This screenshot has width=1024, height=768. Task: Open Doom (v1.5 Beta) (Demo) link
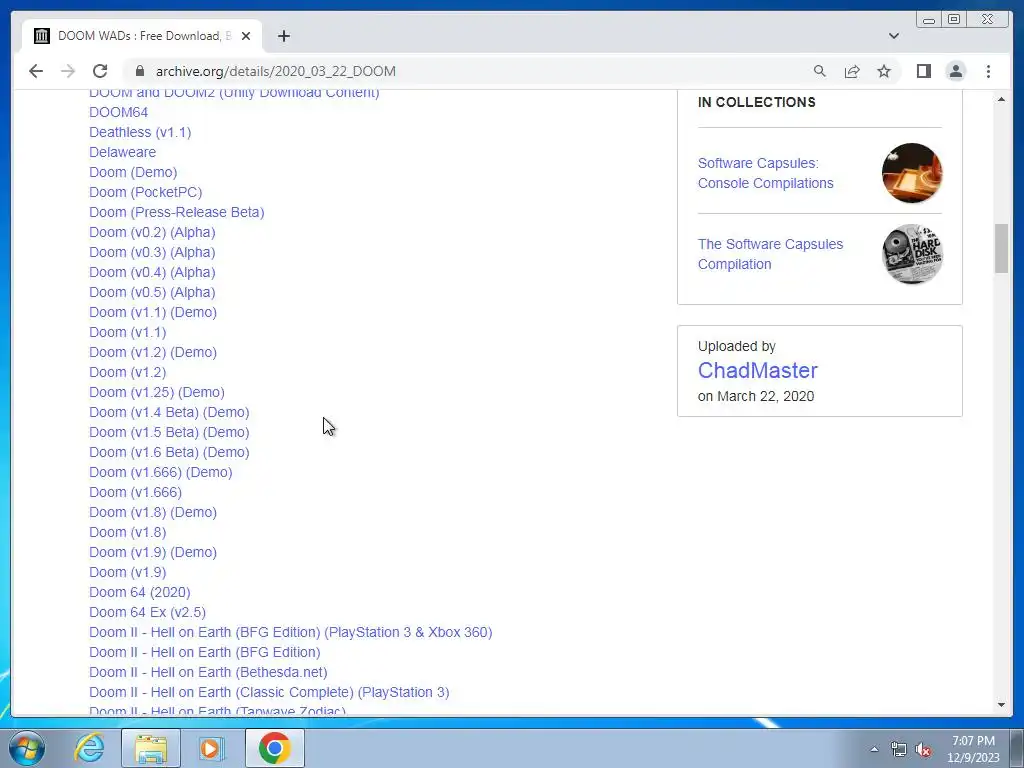[169, 432]
